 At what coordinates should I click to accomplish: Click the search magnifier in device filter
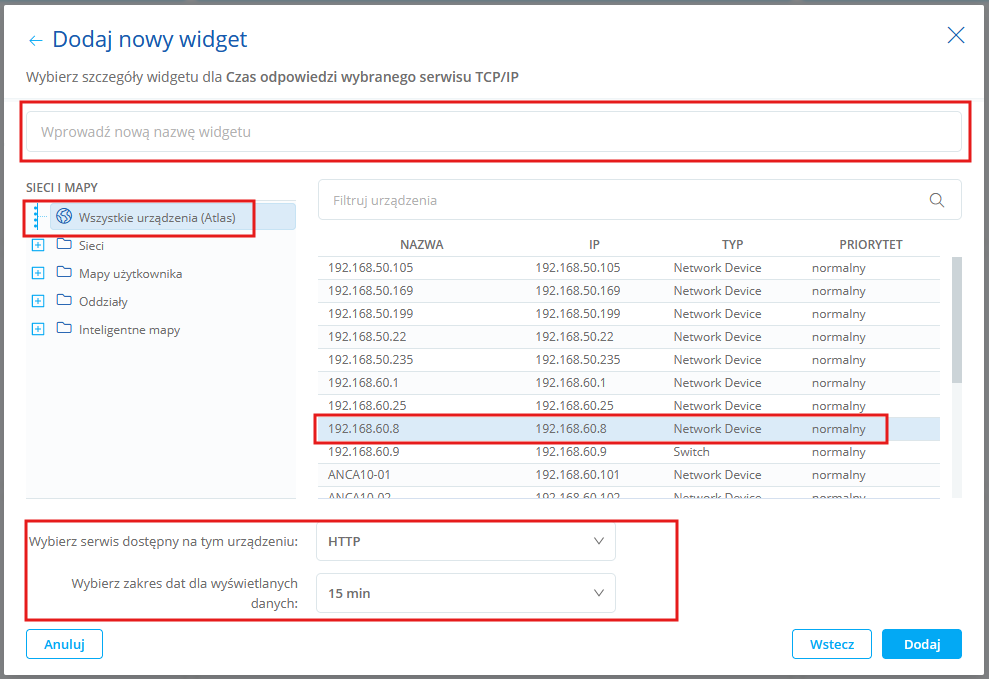point(936,200)
